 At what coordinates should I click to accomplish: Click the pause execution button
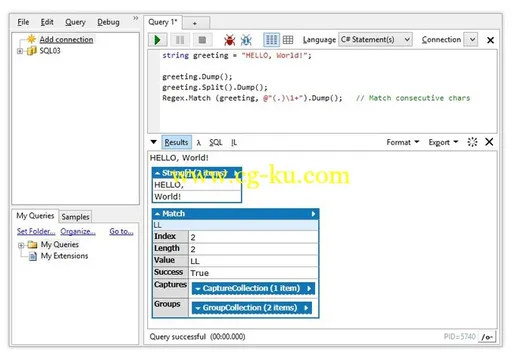[180, 40]
